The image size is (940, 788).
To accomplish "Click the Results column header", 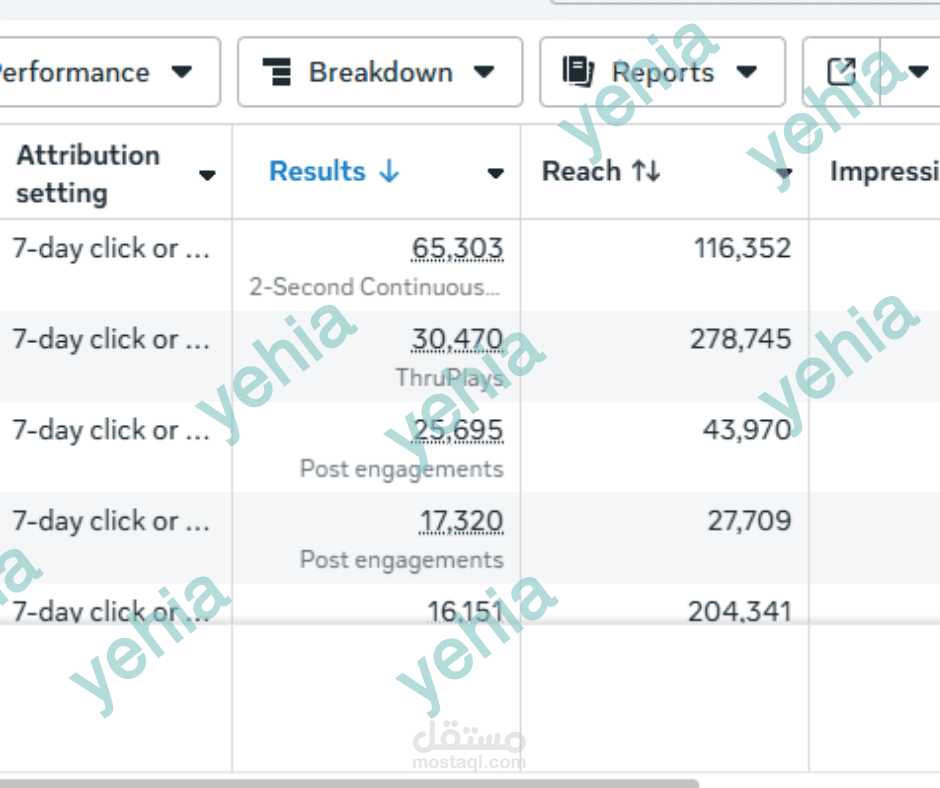I will (318, 172).
